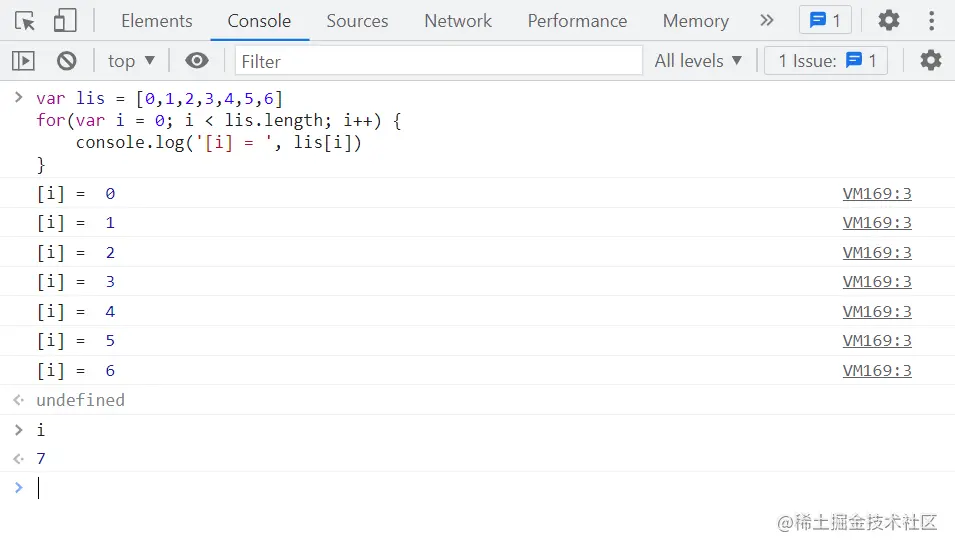The width and height of the screenshot is (955, 550).
Task: Open VM169:3 link for the [i] = 6 row
Action: pos(877,371)
